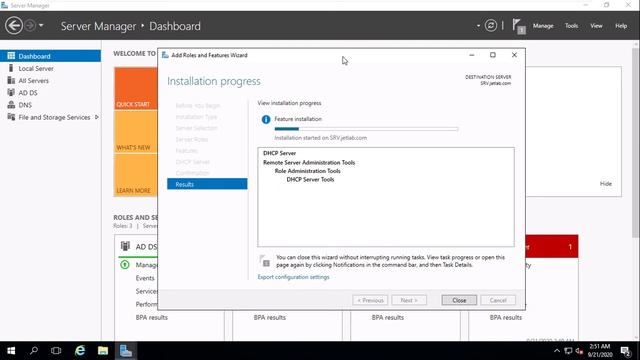Click Hide in the welcome panel
Image resolution: width=640 pixels, height=360 pixels.
(x=606, y=184)
